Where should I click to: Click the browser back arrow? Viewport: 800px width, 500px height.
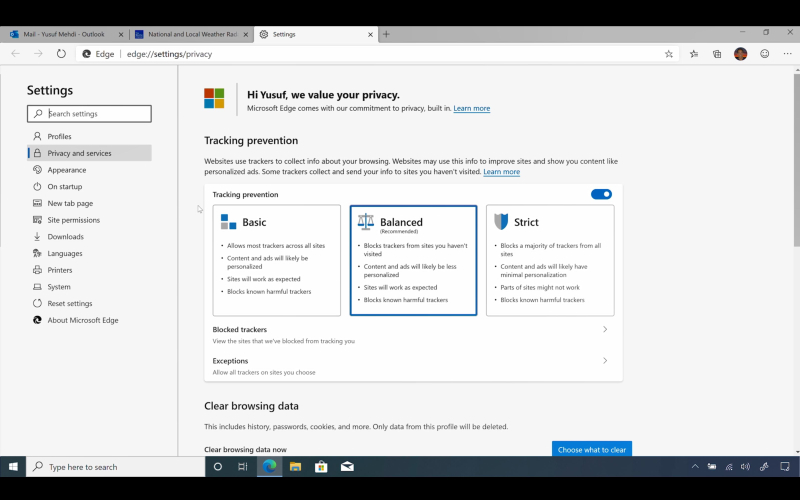[16, 54]
